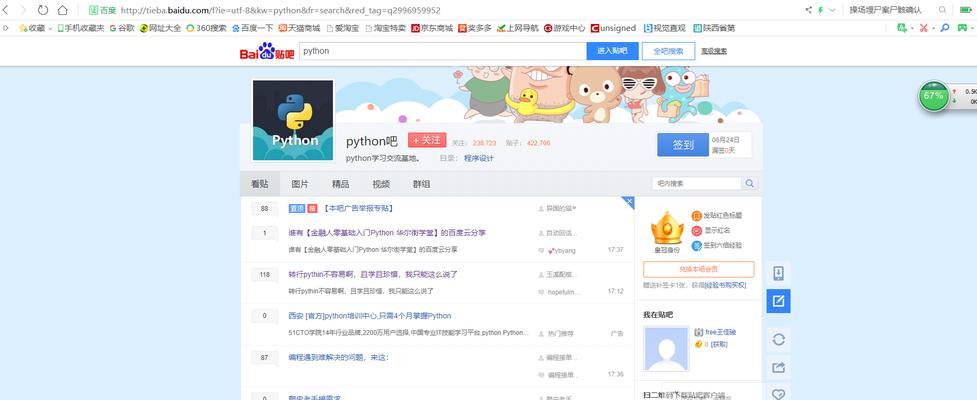
Task: Click the tieba search box containing python
Action: tap(443, 51)
